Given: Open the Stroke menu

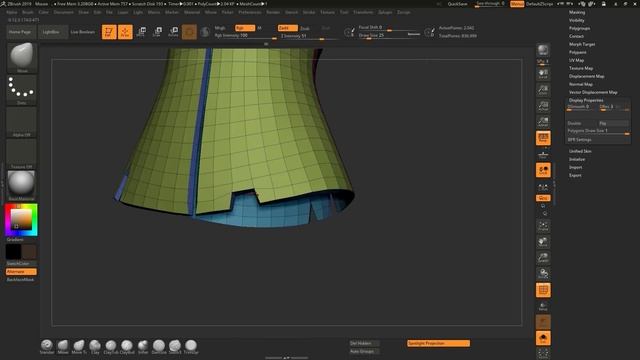Looking at the screenshot, I should point(309,12).
